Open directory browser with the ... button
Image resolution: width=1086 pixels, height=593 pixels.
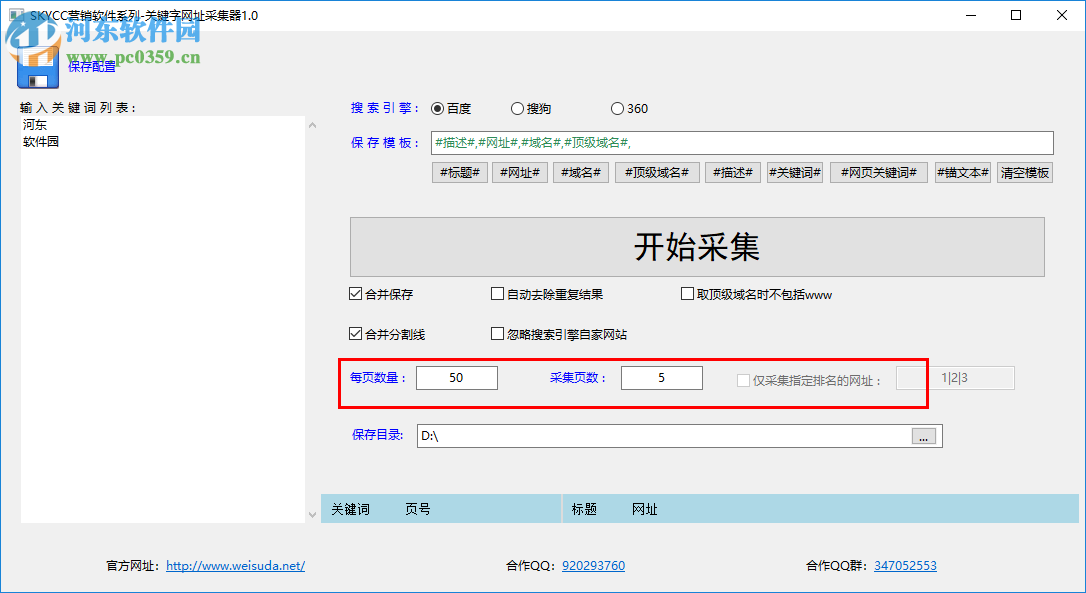(x=922, y=435)
